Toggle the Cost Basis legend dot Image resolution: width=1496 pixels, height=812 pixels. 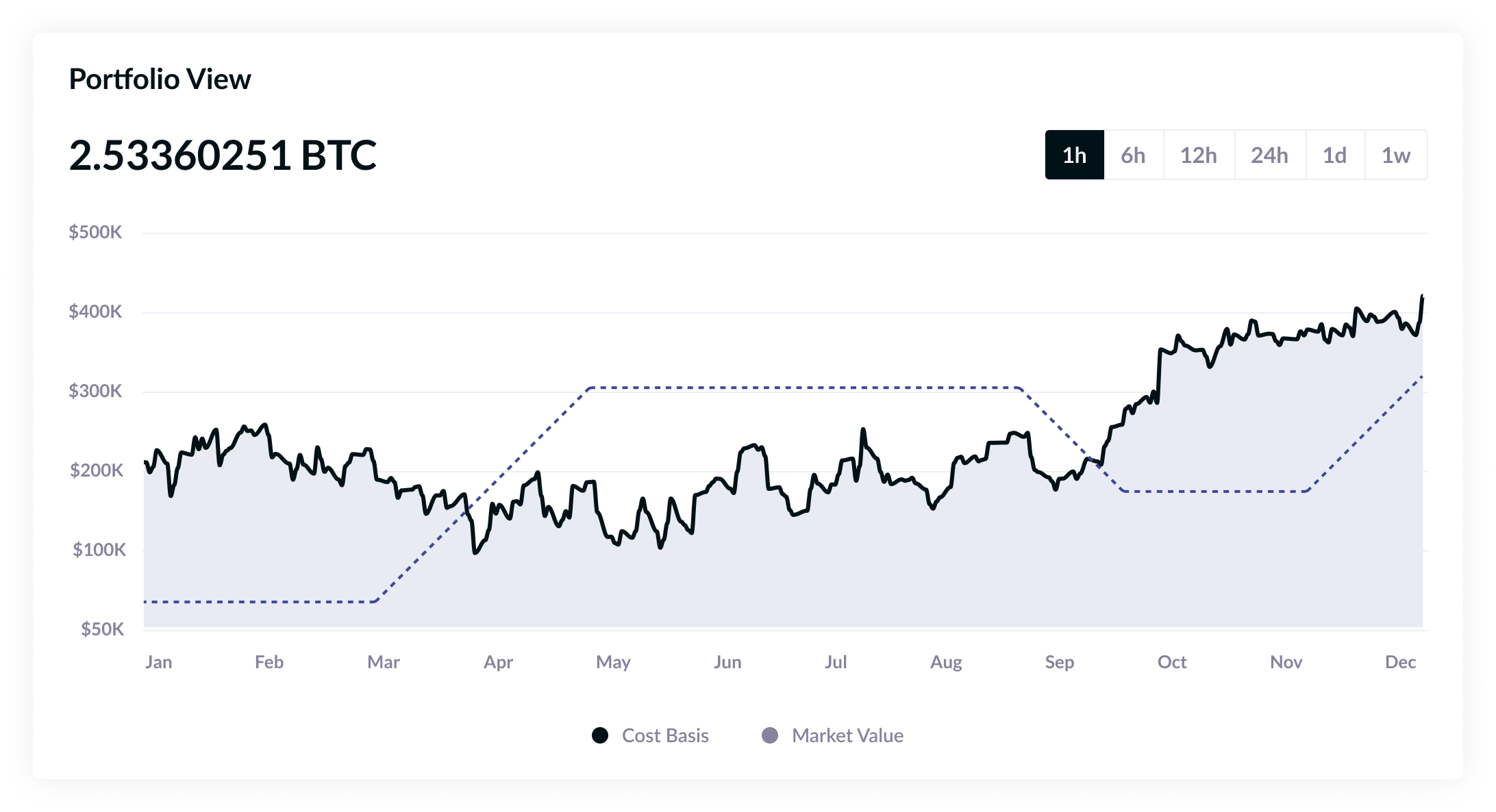point(599,735)
